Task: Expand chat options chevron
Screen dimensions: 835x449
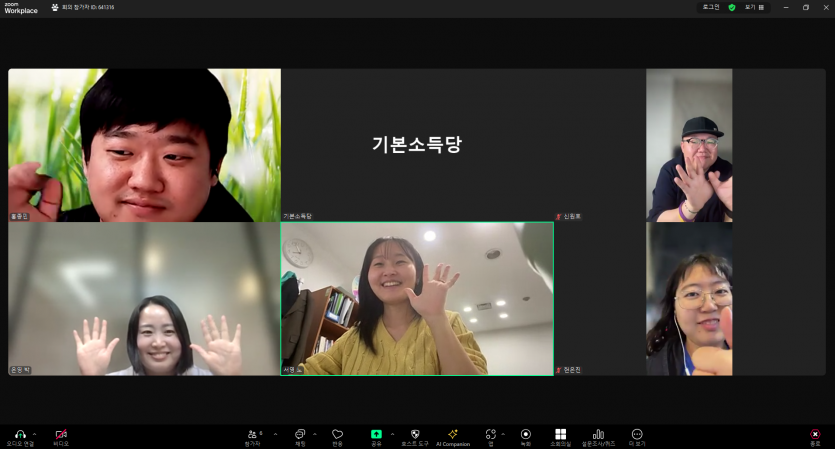Action: [x=314, y=434]
